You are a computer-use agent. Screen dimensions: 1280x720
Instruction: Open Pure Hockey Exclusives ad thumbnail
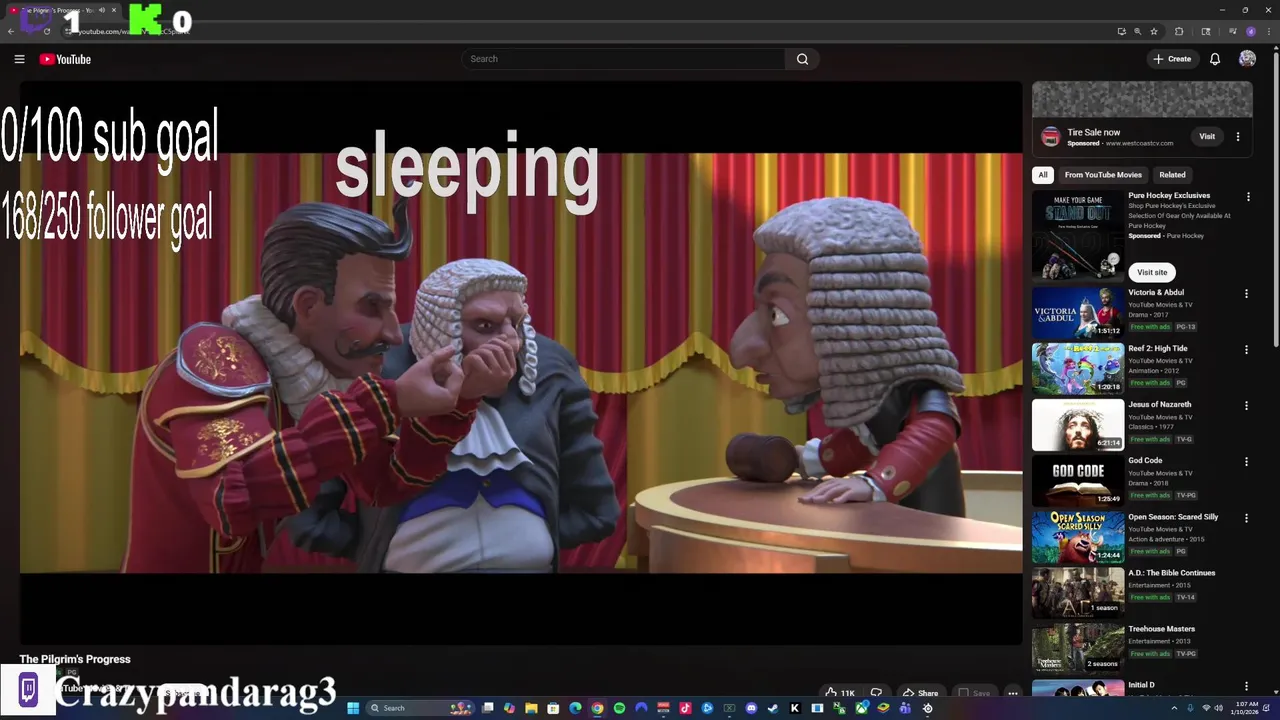pyautogui.click(x=1078, y=237)
